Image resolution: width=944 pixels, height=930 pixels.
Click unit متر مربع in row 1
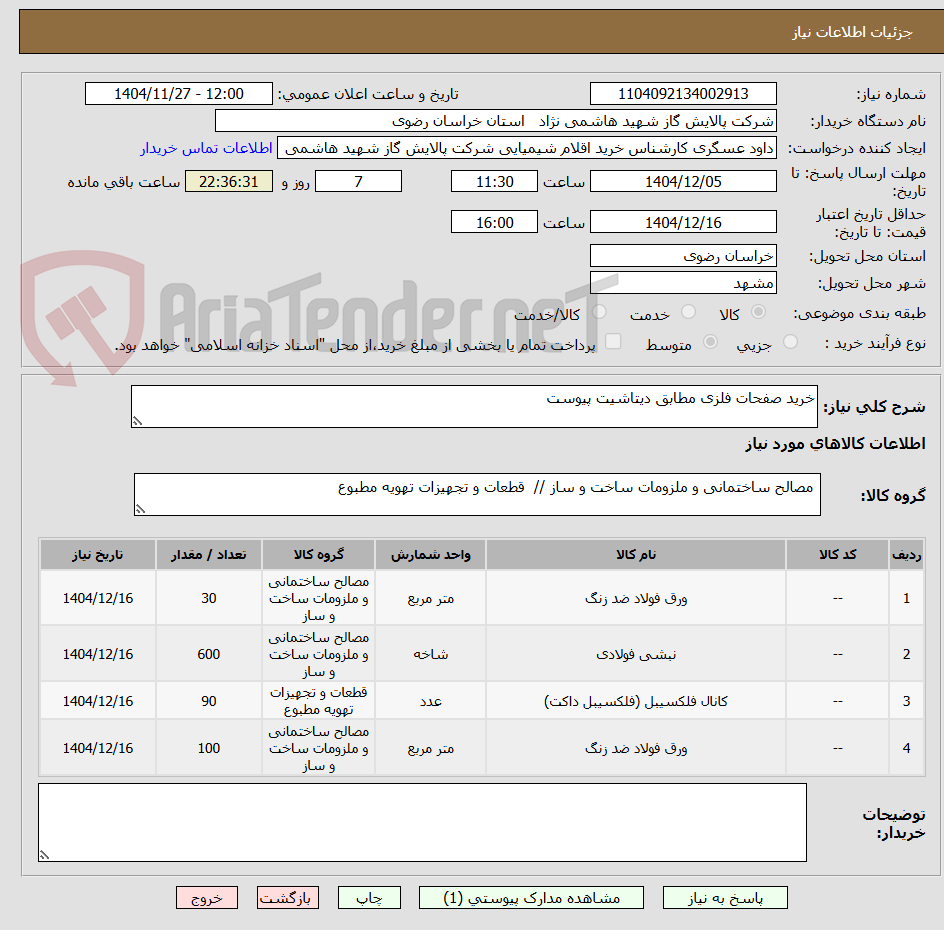(x=430, y=598)
